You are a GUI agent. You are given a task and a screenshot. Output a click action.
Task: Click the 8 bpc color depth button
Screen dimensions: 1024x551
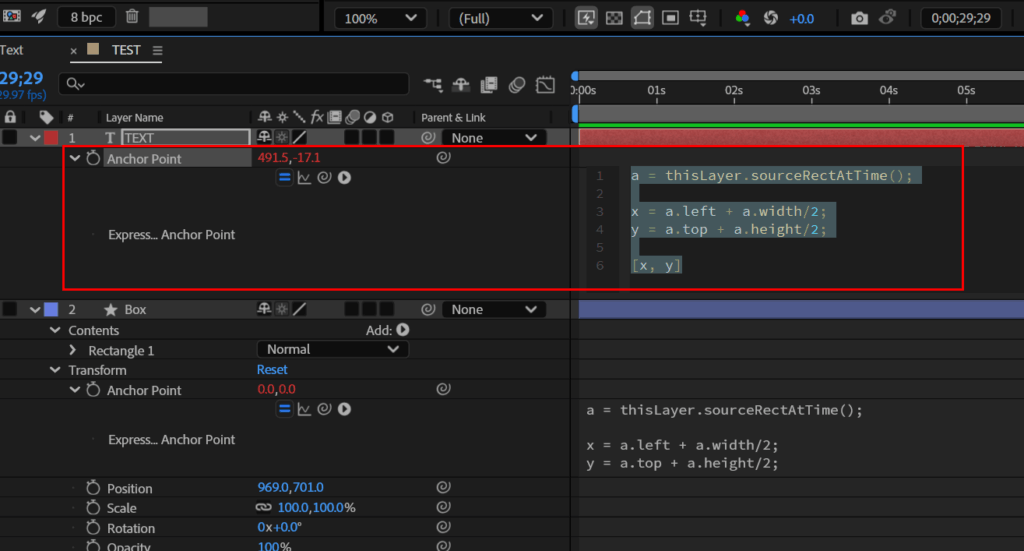point(85,17)
